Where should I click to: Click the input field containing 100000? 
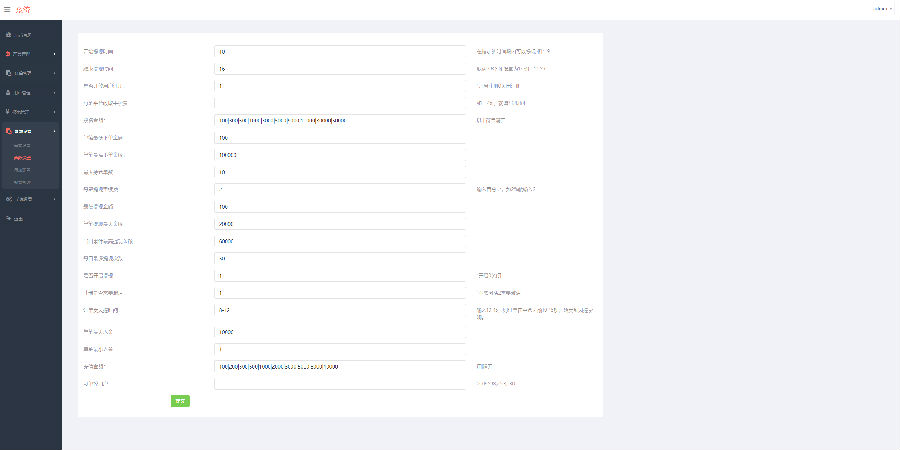point(340,155)
